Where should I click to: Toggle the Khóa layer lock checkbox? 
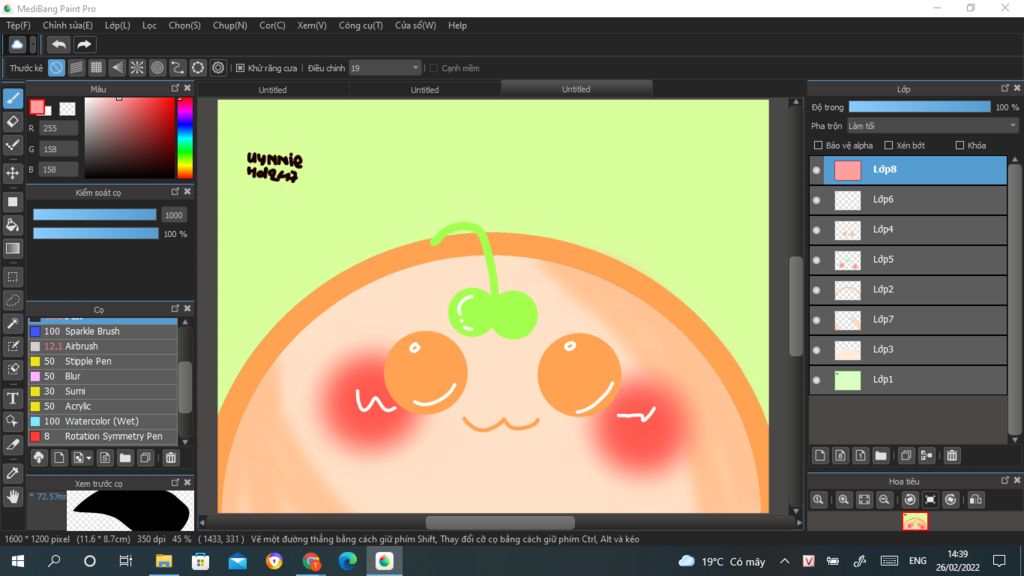[960, 145]
